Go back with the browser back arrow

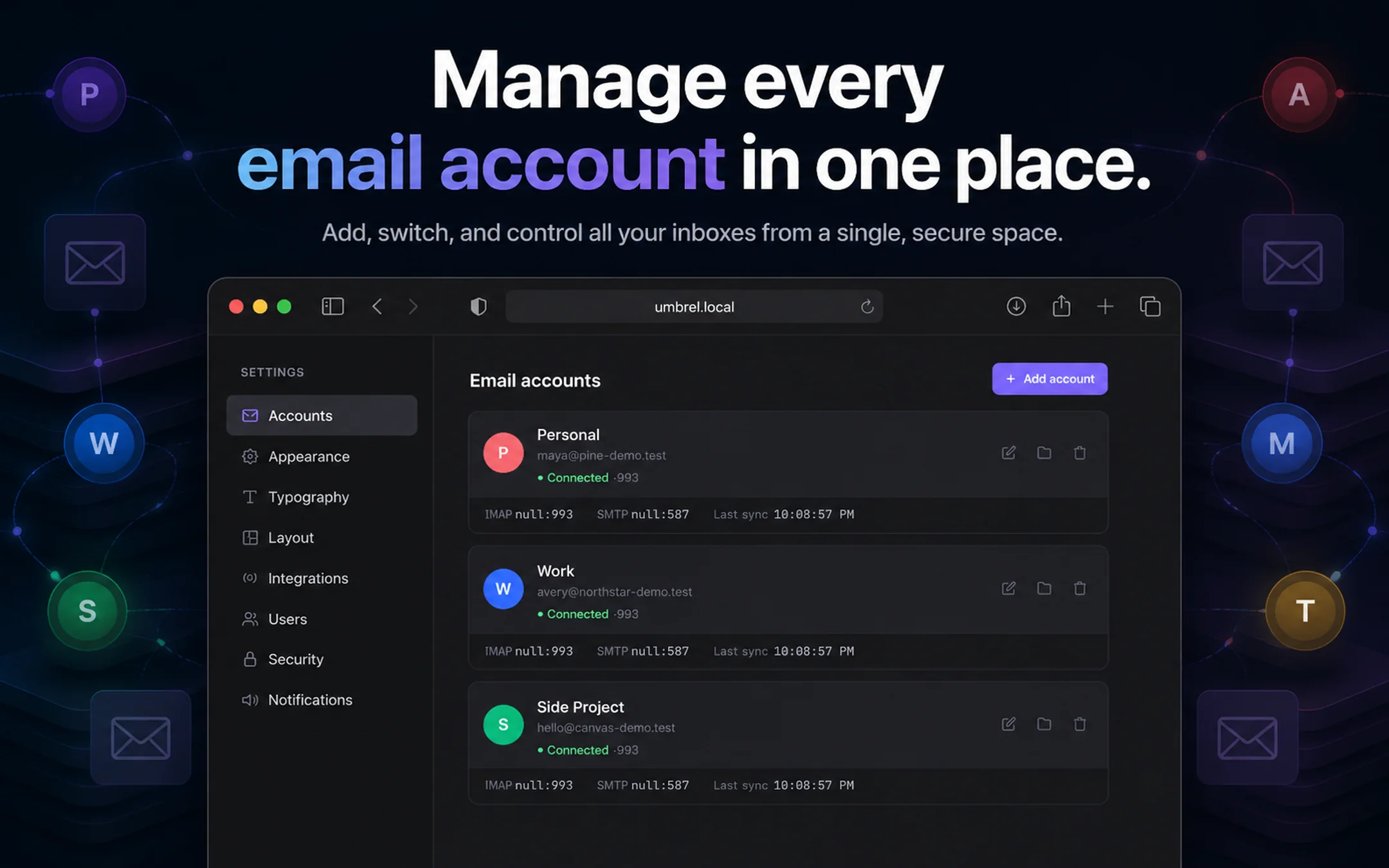[377, 306]
